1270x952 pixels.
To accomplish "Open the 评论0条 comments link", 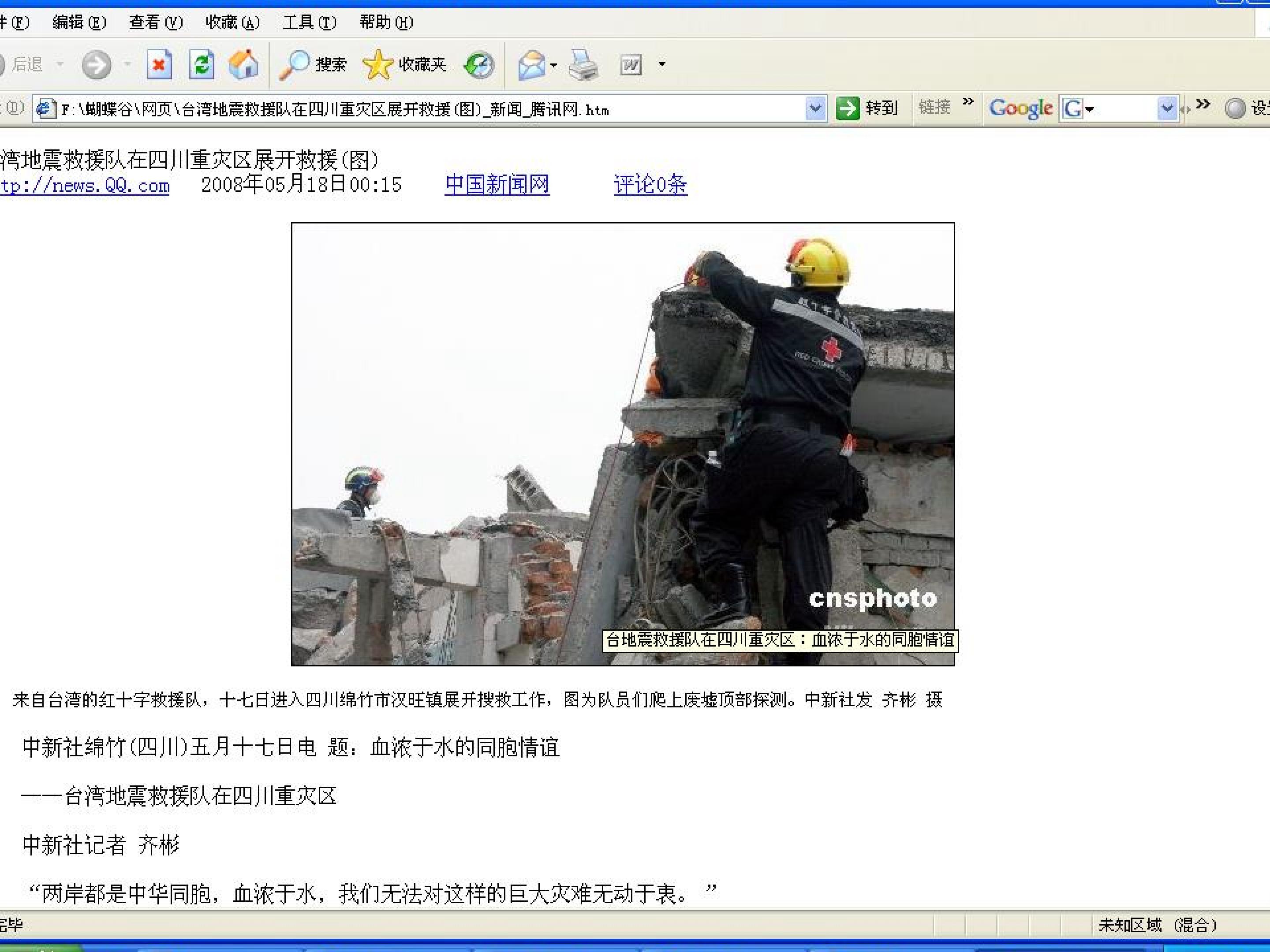I will 650,185.
